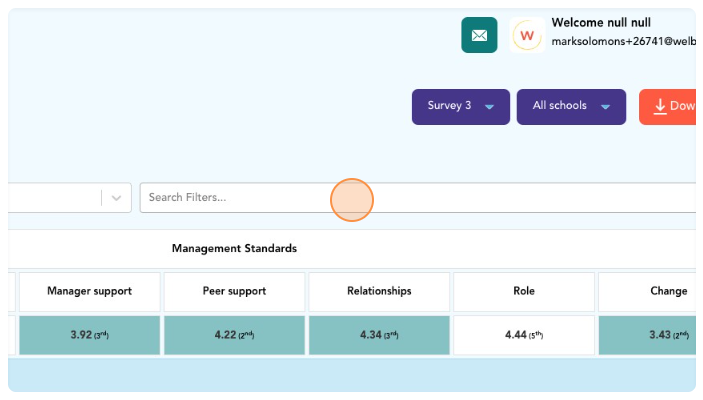This screenshot has width=703, height=400.
Task: Click the 4.34 Relationships score cell
Action: tap(379, 335)
